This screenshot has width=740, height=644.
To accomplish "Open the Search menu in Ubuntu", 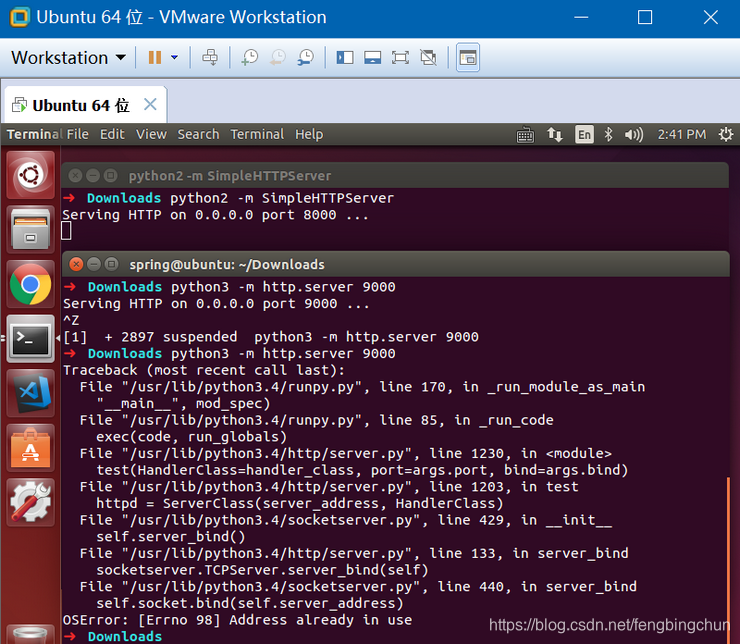I will [198, 134].
